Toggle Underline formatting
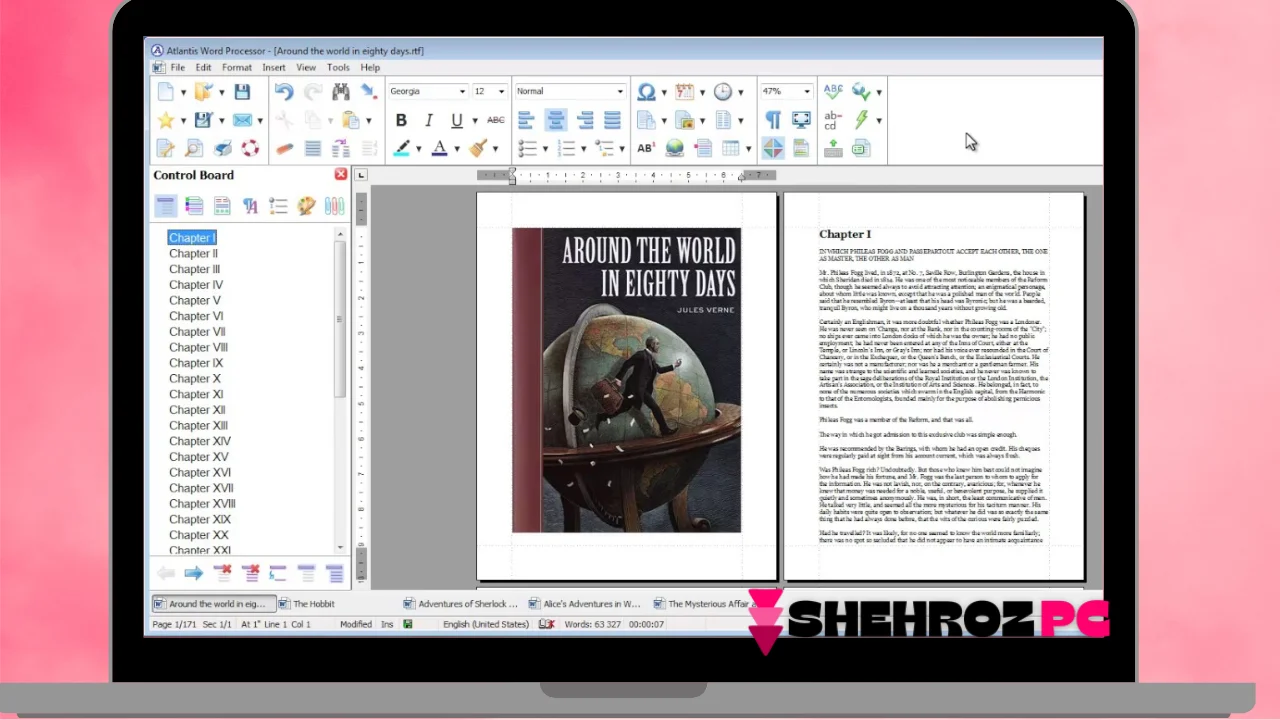The height and width of the screenshot is (720, 1280). (x=457, y=120)
